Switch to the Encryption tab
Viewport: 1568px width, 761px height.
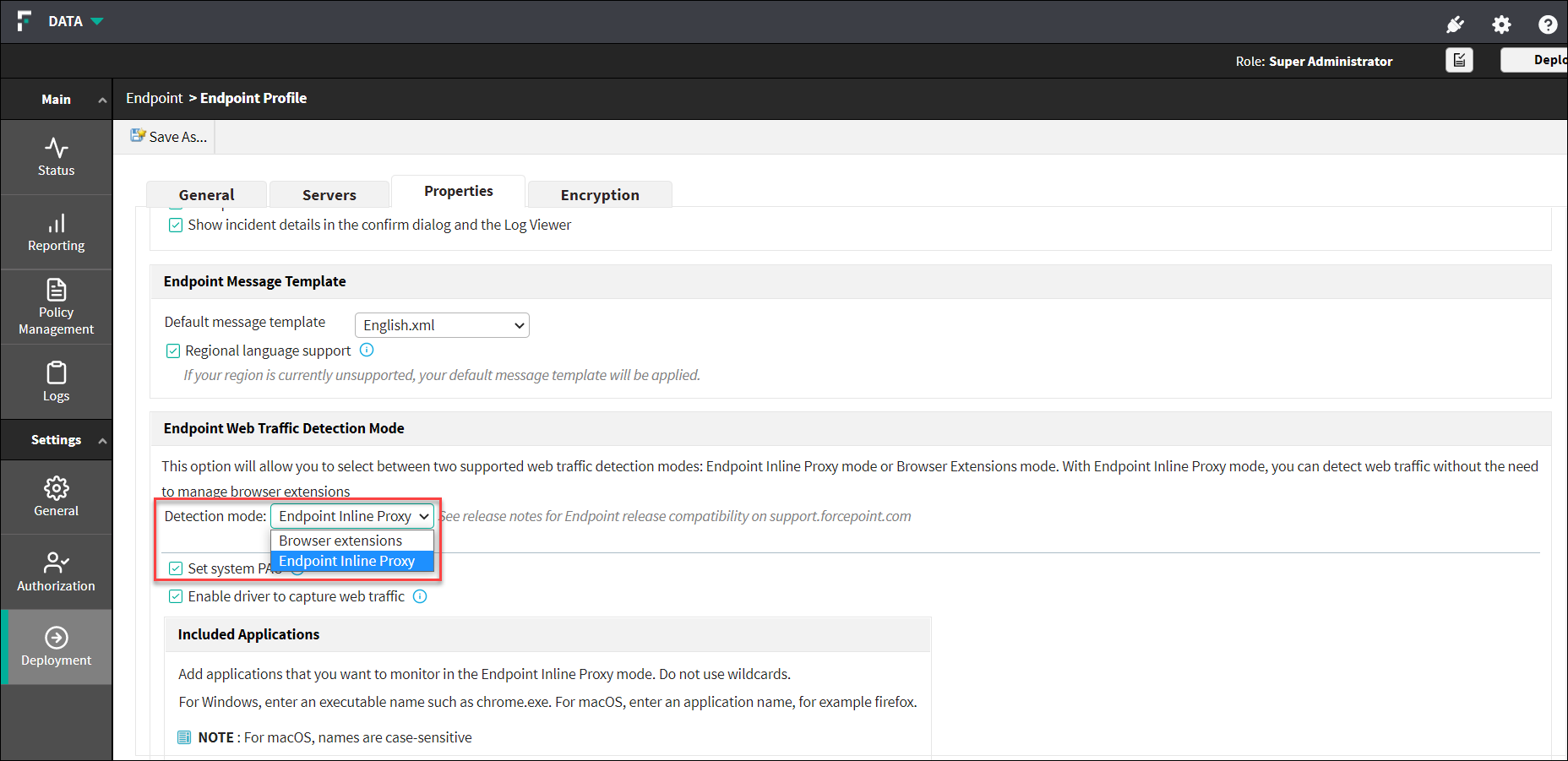[x=600, y=195]
